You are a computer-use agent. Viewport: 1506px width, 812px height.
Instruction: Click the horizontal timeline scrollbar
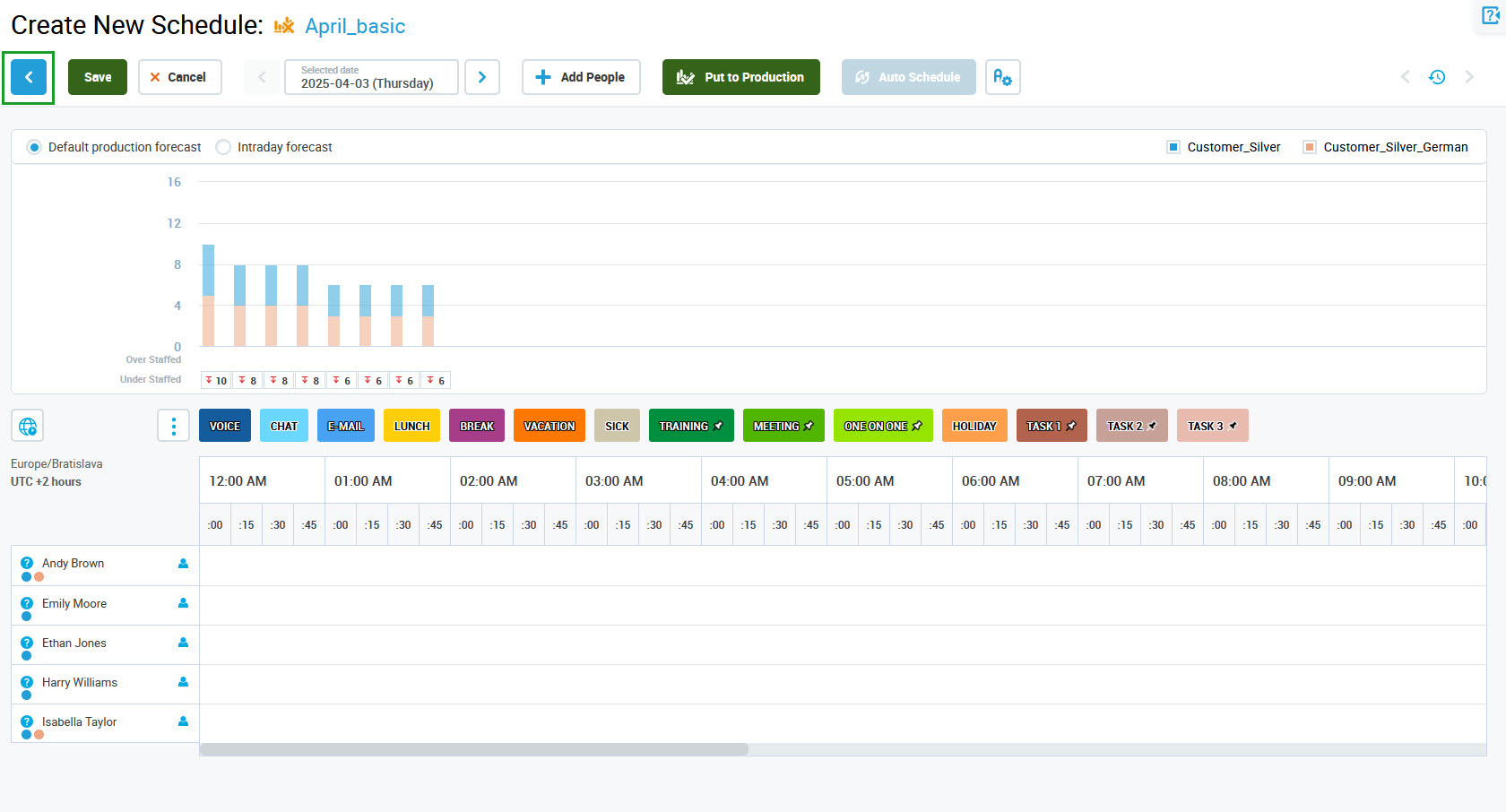(473, 749)
